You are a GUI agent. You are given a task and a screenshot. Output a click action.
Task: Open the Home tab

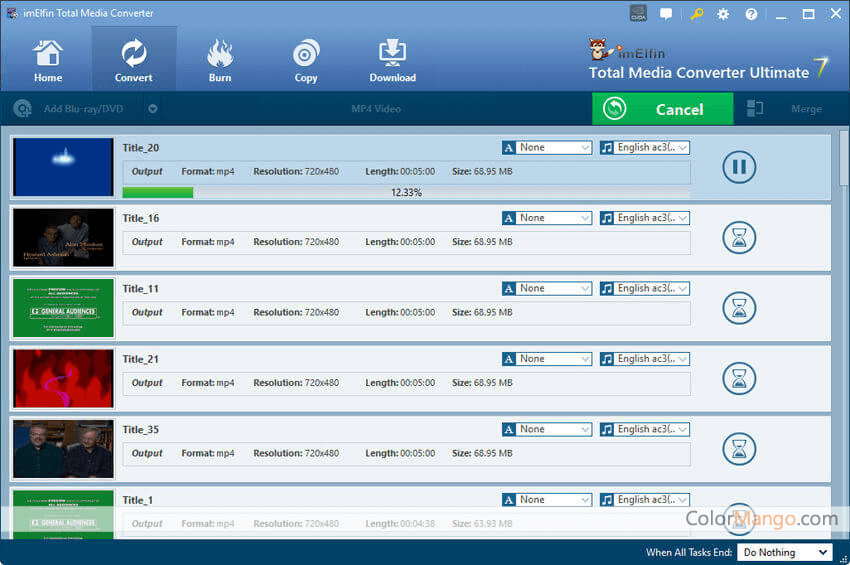tap(47, 61)
